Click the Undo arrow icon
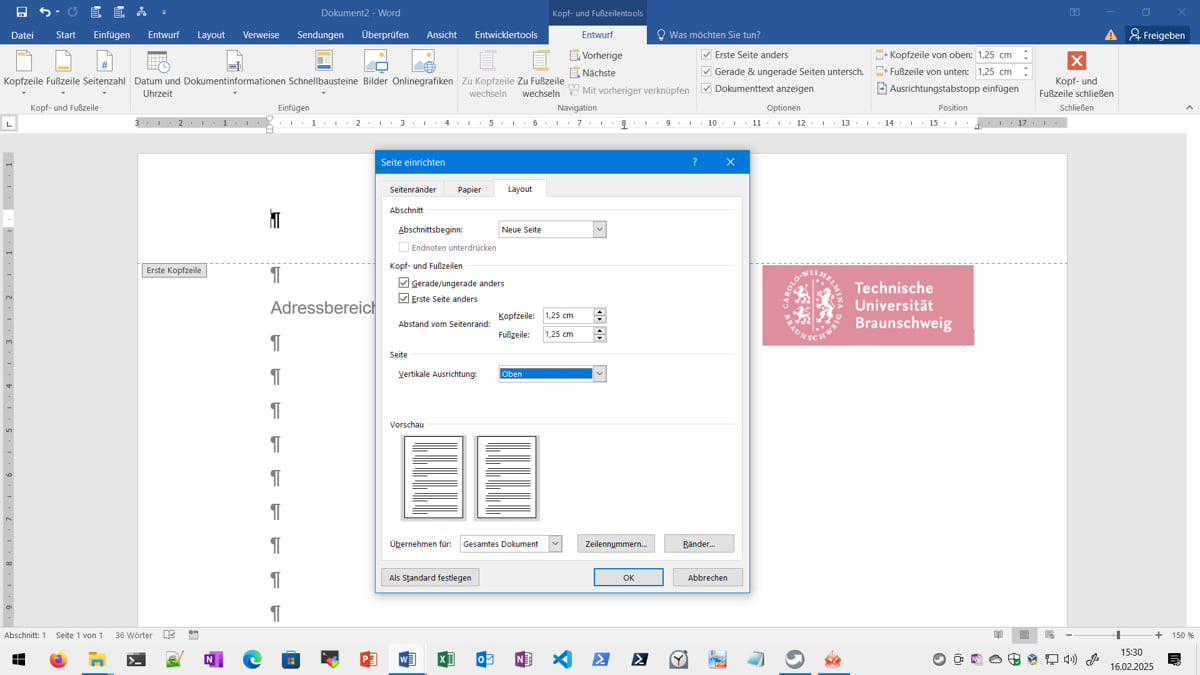This screenshot has width=1200, height=675. pyautogui.click(x=44, y=12)
